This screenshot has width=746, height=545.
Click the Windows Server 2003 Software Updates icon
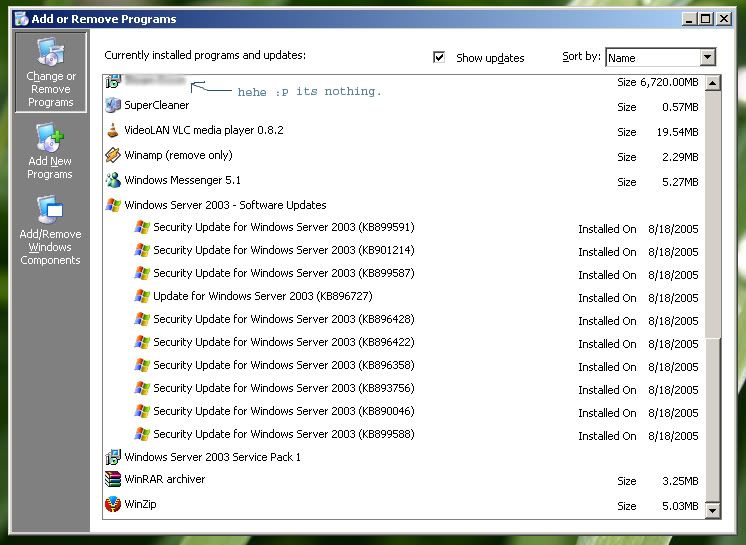point(113,205)
